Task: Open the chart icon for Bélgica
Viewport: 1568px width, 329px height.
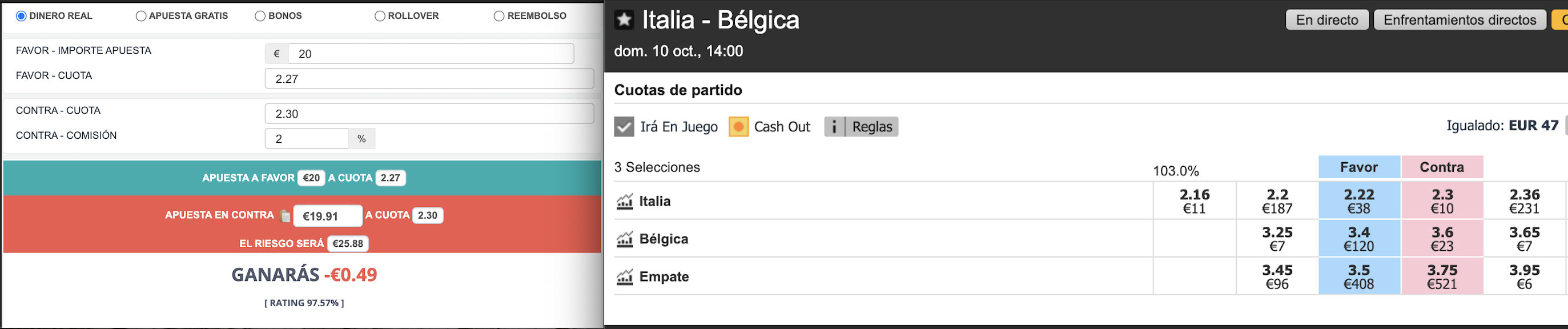Action: coord(625,239)
